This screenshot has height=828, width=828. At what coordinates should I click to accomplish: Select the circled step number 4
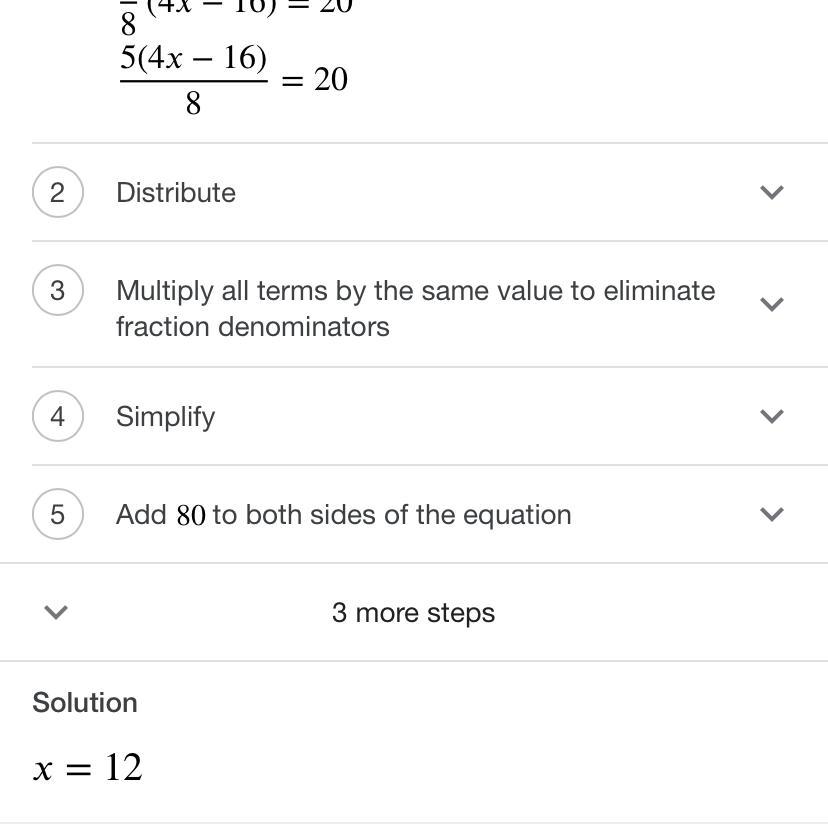(x=57, y=416)
